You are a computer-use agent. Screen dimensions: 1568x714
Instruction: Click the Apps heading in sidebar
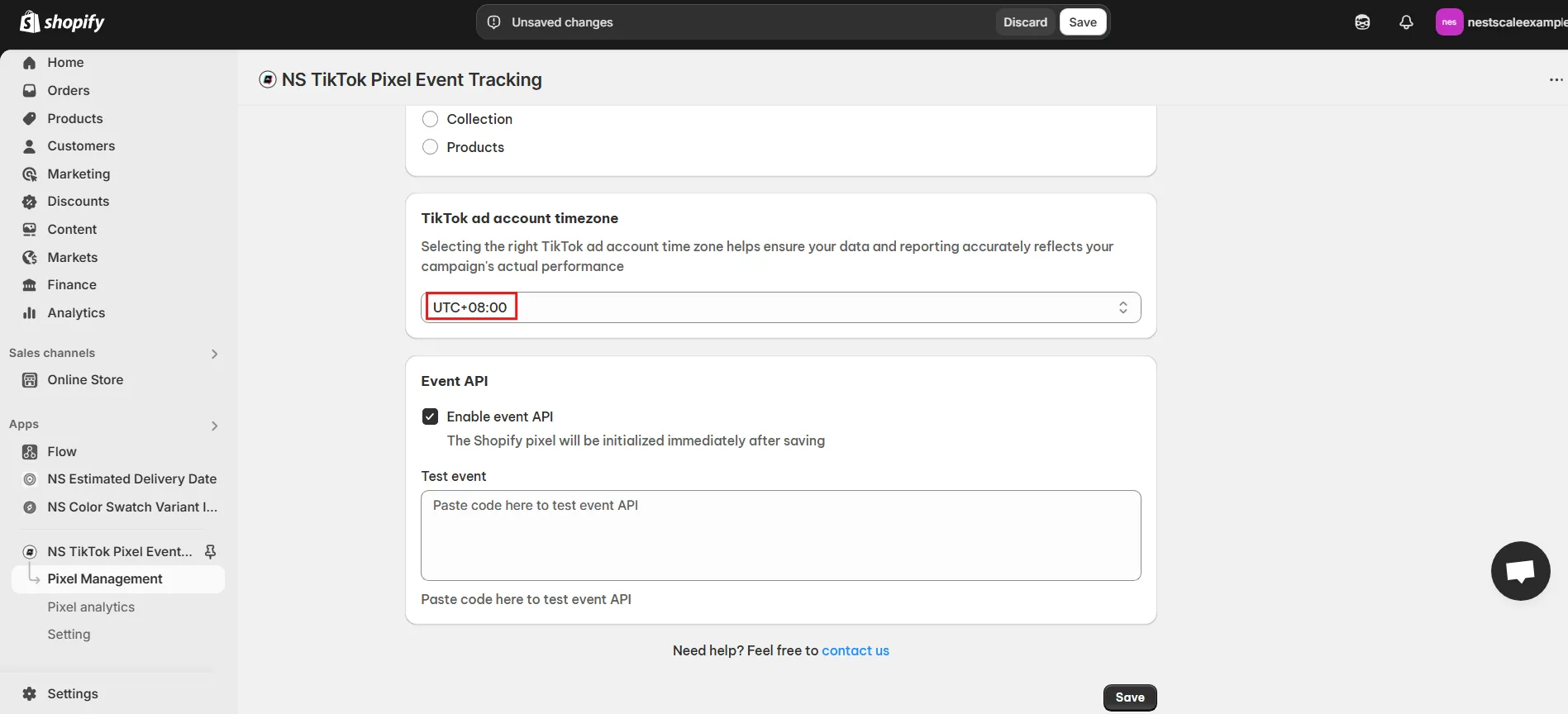tap(24, 425)
